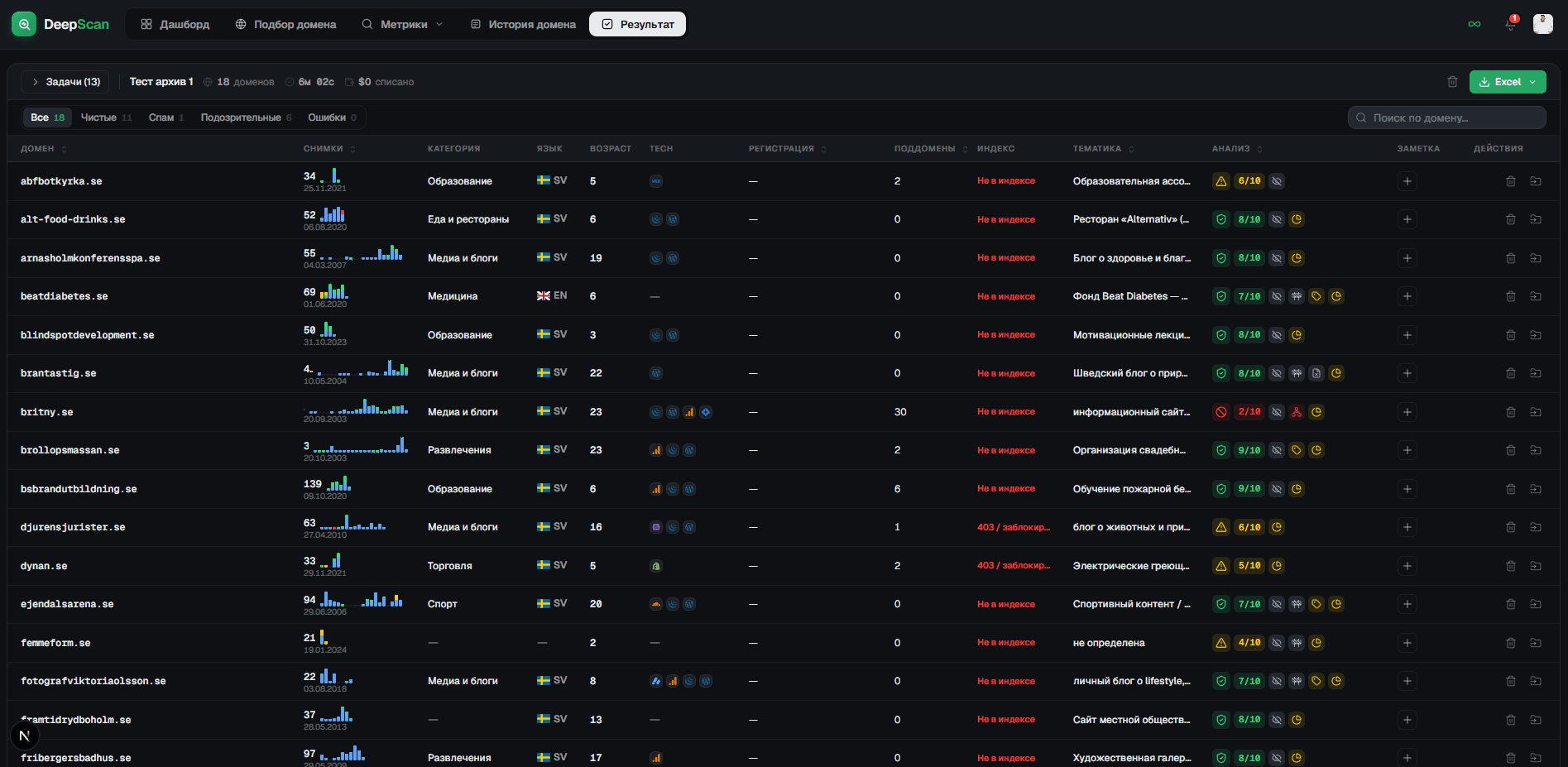Click the red network icon for britny.se
The width and height of the screenshot is (1568, 767).
tap(1297, 412)
